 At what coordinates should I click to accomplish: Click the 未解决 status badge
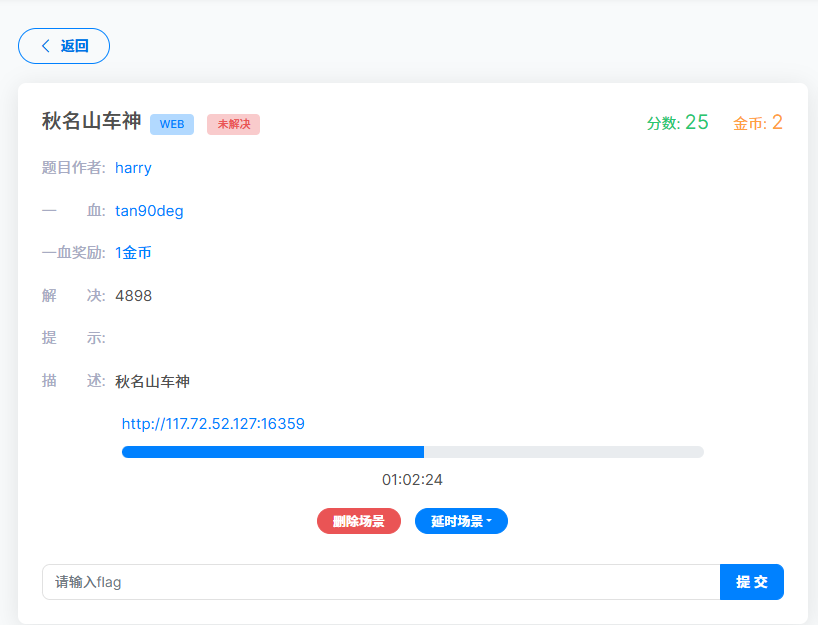[234, 124]
